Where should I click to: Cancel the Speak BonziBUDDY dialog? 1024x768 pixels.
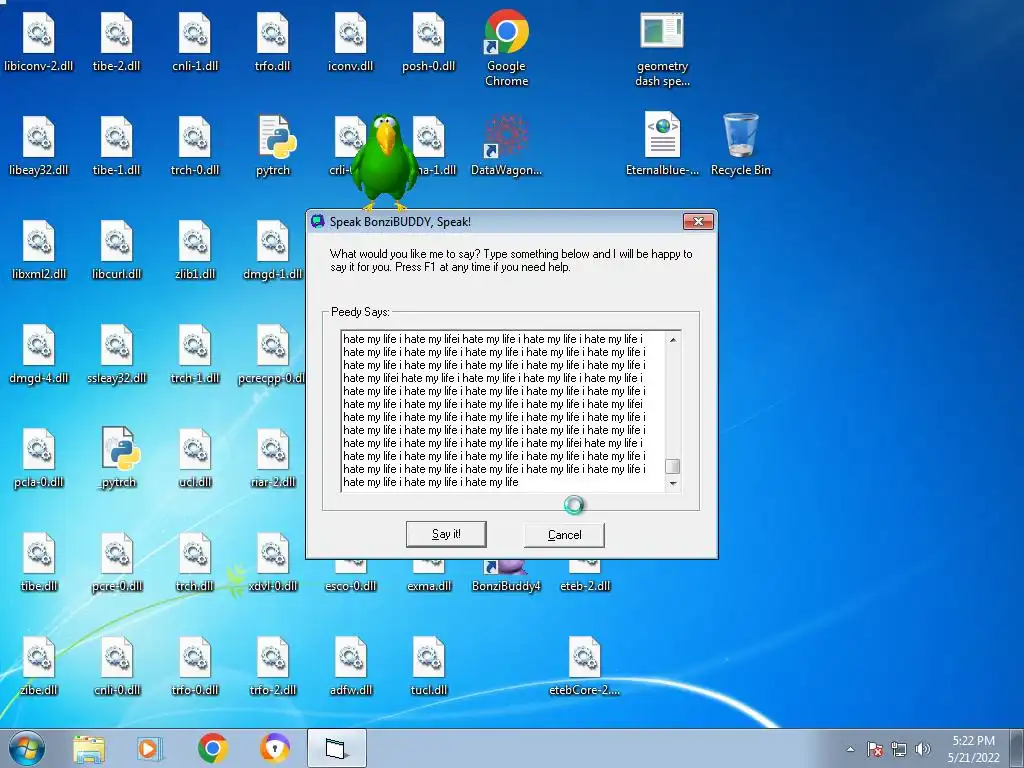tap(564, 535)
